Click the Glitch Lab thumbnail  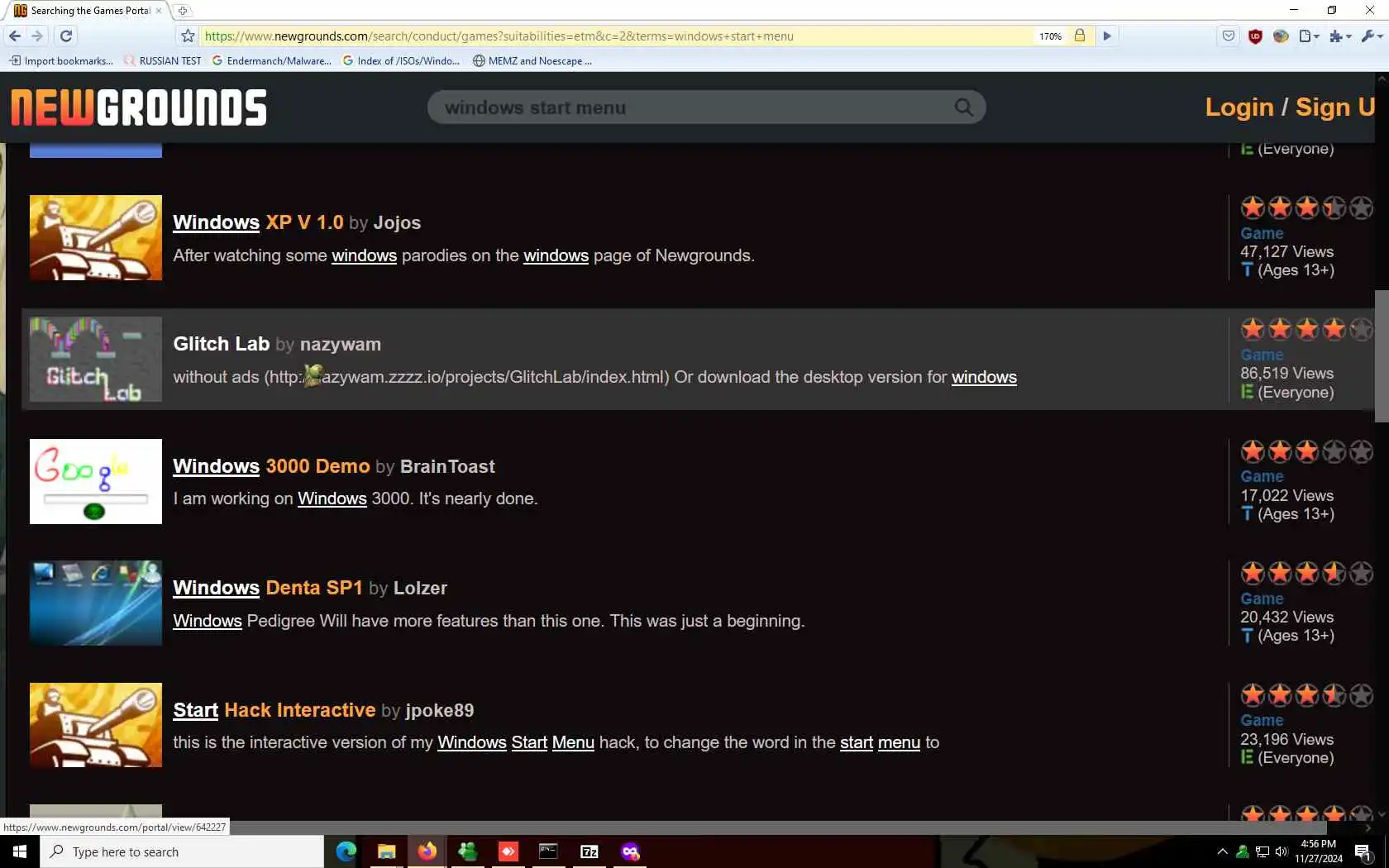tap(96, 360)
